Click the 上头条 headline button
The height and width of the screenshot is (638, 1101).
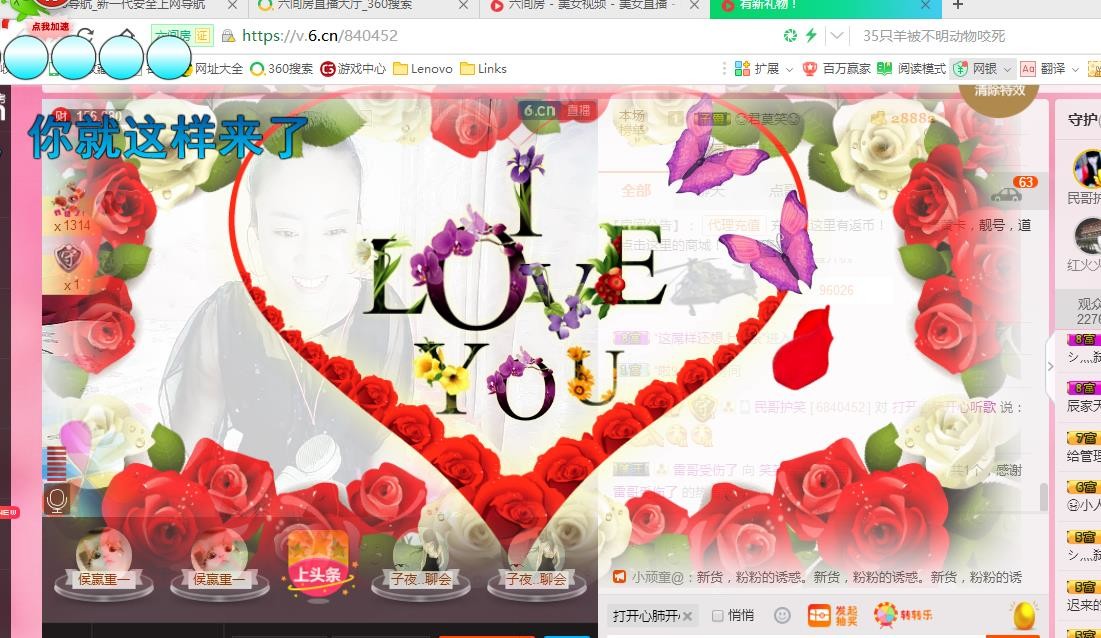tap(318, 565)
